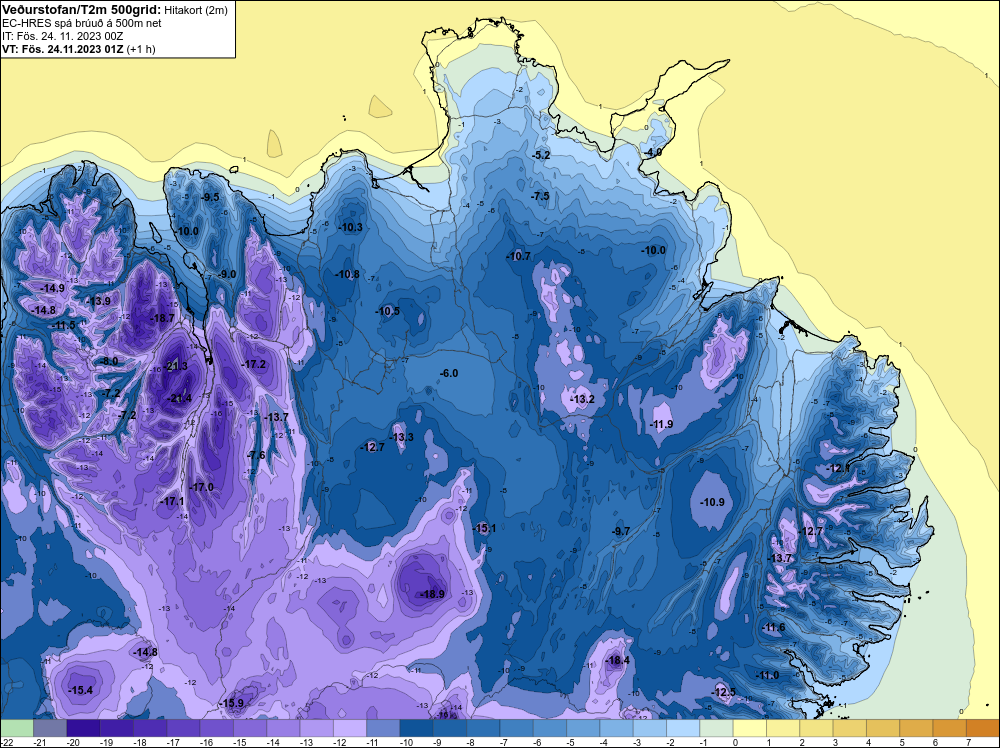The width and height of the screenshot is (1000, 748).
Task: Select the -7.6 temperature label
Action: click(x=256, y=455)
